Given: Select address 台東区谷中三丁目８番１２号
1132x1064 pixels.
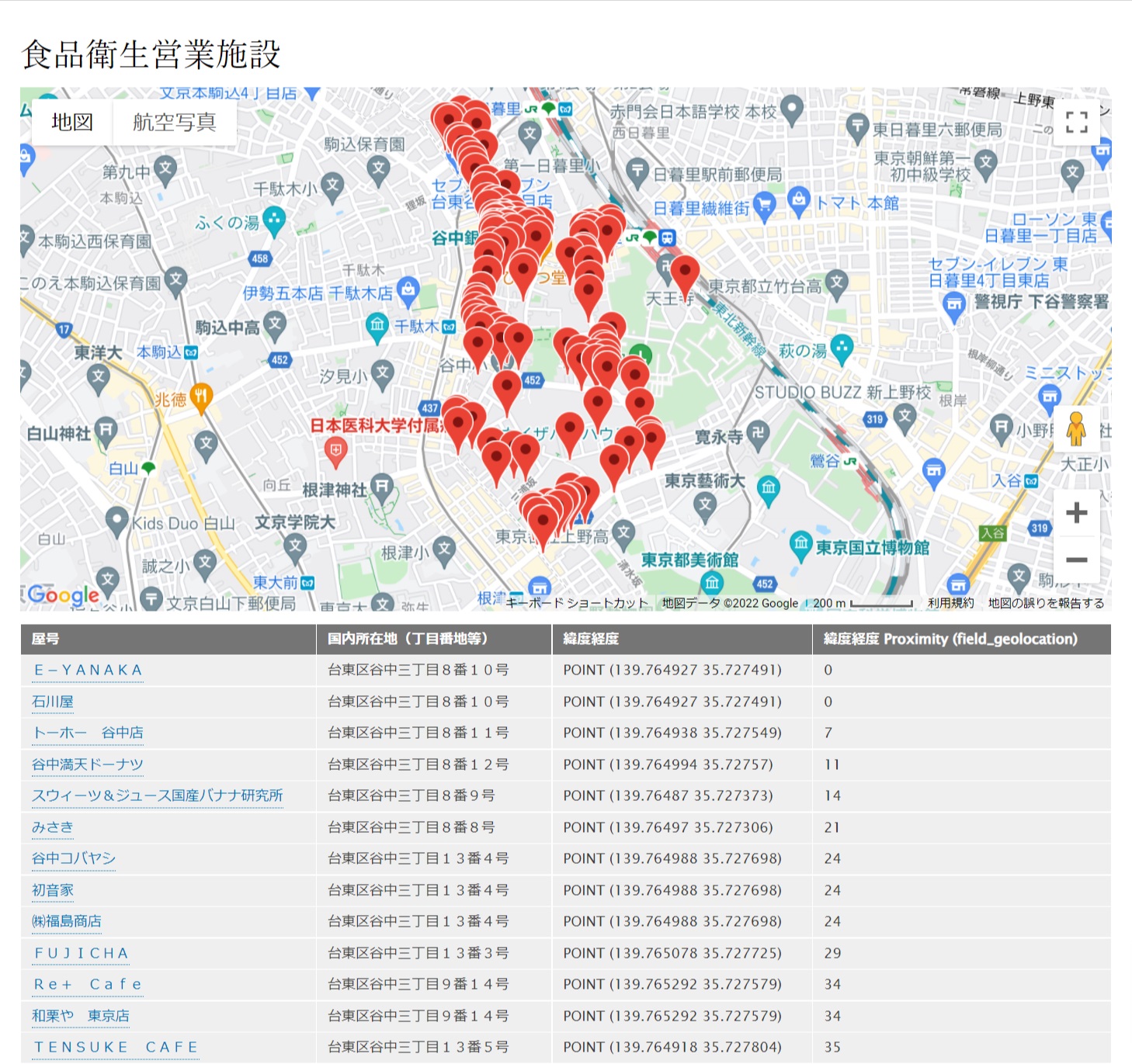Looking at the screenshot, I should click(418, 764).
